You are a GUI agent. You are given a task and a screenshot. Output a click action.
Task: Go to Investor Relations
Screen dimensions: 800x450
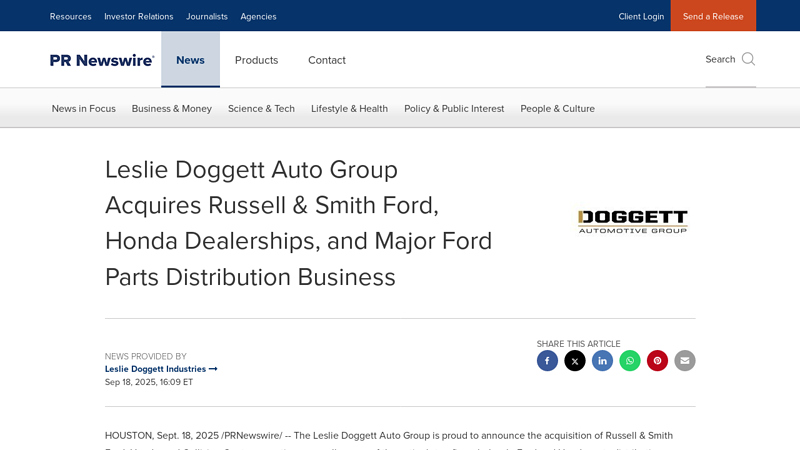point(139,16)
